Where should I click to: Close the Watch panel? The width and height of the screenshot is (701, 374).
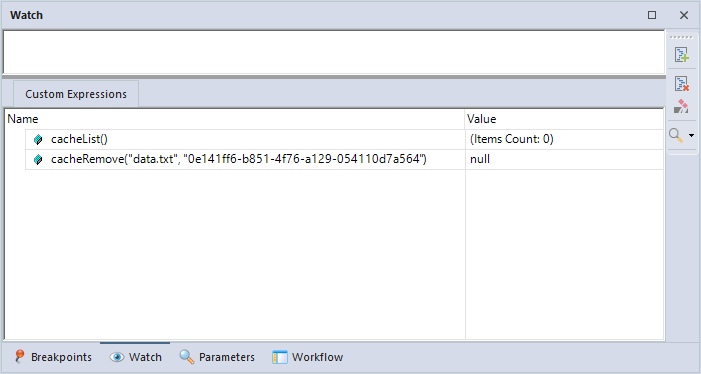684,15
